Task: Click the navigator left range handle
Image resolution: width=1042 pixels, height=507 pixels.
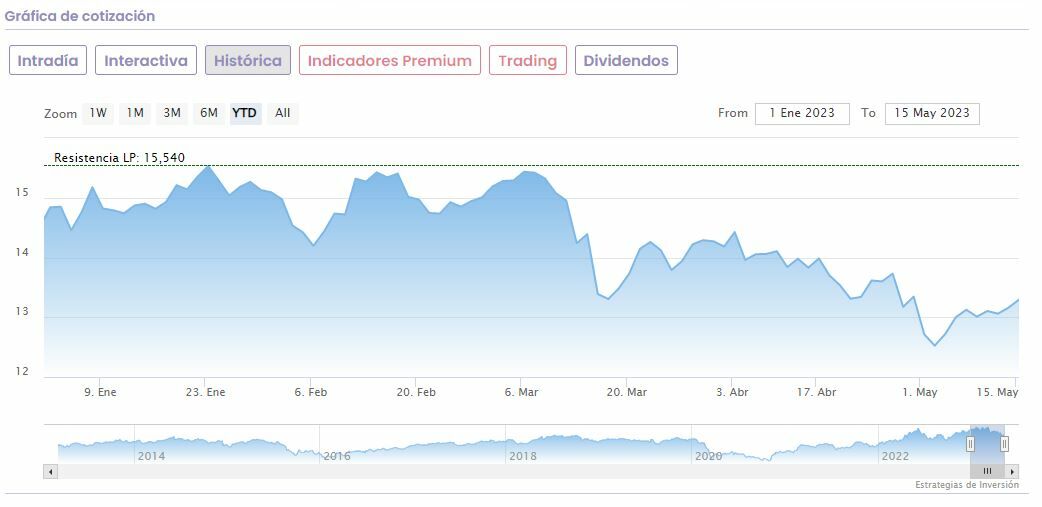Action: [970, 443]
